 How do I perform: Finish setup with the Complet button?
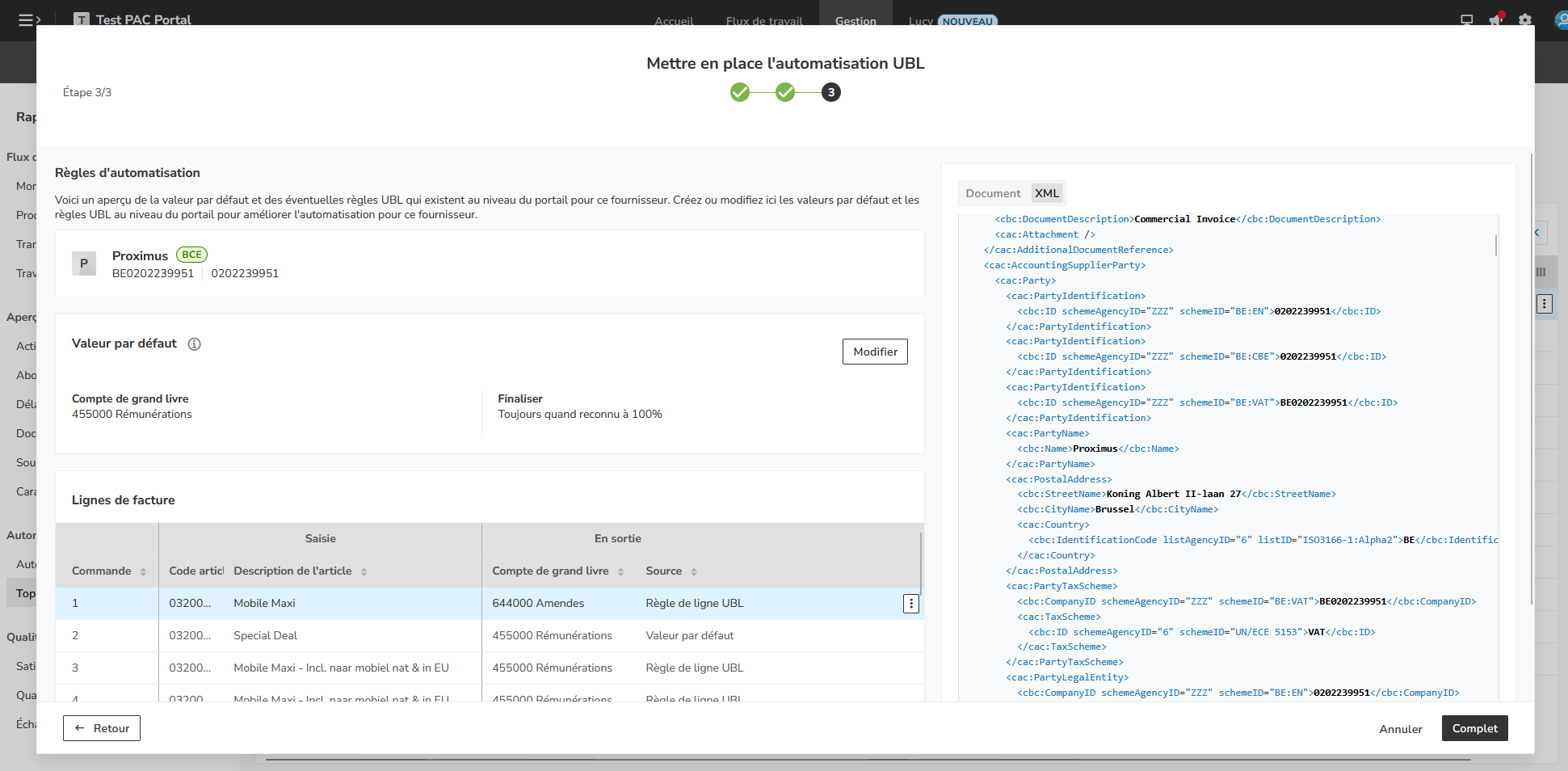click(x=1474, y=728)
